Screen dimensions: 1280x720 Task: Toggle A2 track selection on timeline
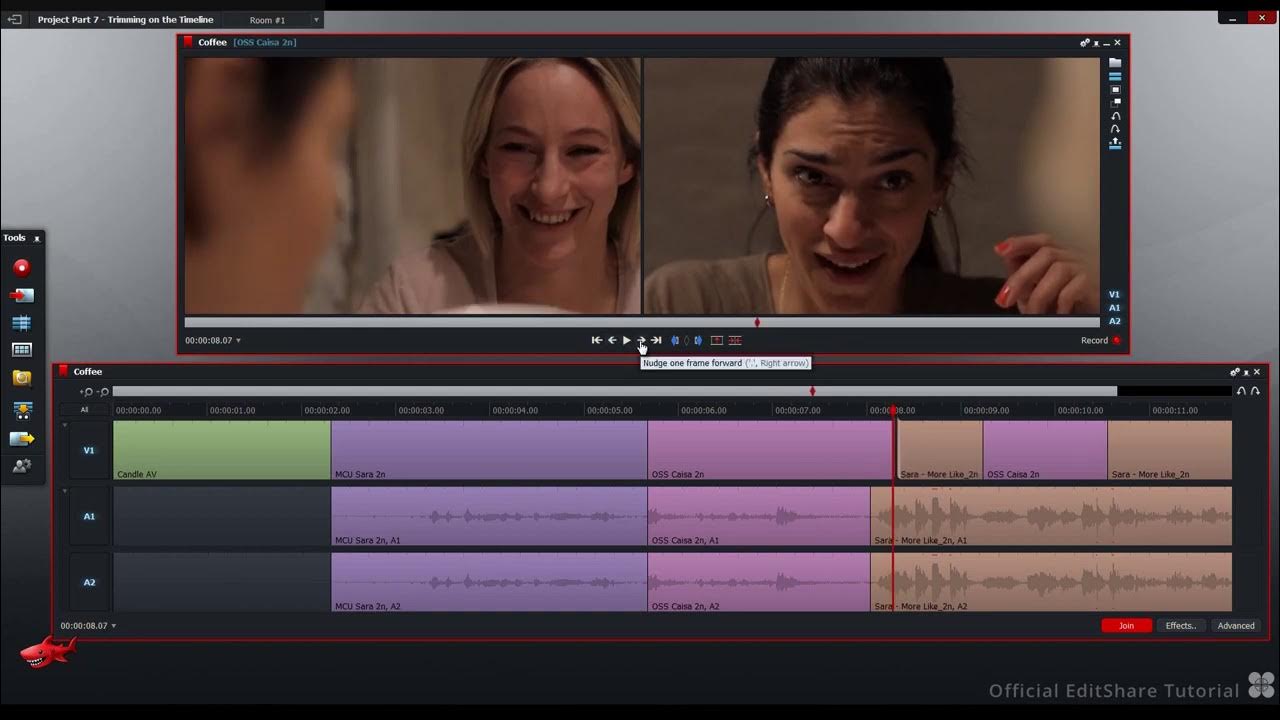89,582
